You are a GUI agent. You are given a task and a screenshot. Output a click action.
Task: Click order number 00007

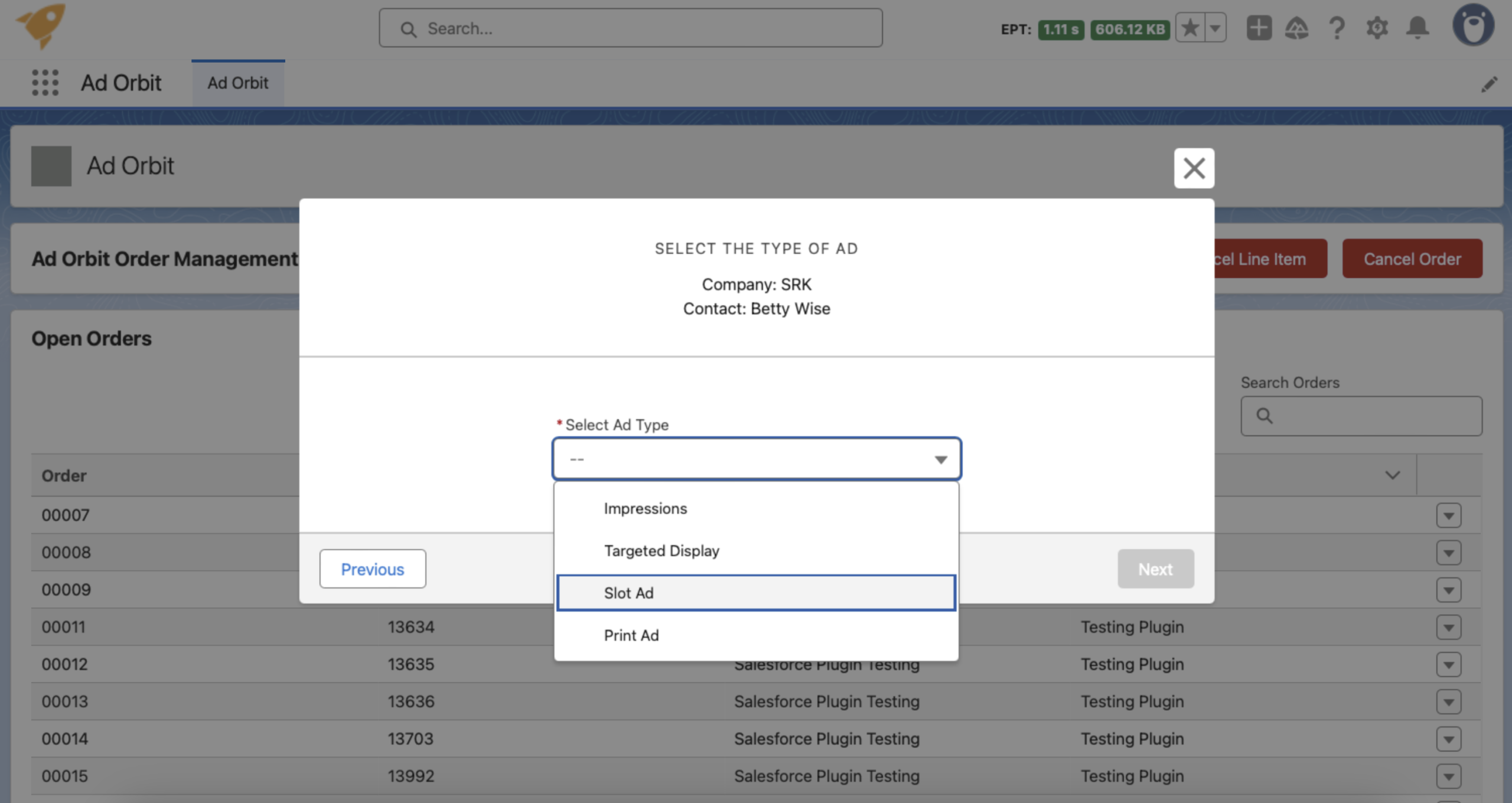pyautogui.click(x=66, y=515)
